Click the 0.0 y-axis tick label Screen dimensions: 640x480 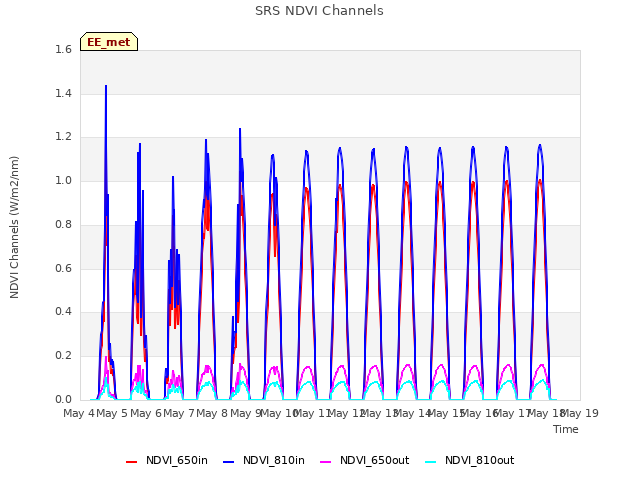coord(63,399)
